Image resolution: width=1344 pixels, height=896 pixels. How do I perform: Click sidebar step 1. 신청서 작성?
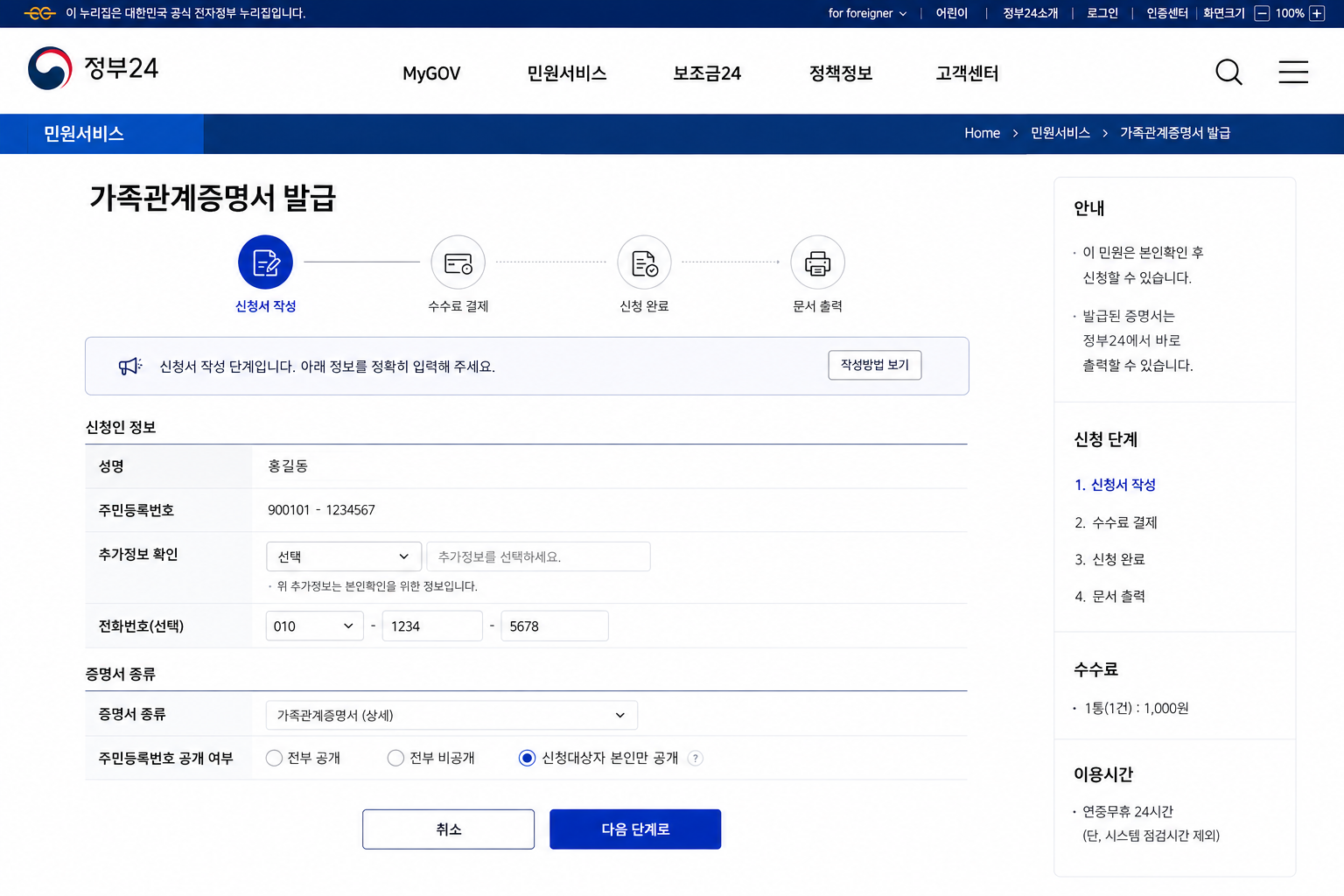(x=1115, y=485)
